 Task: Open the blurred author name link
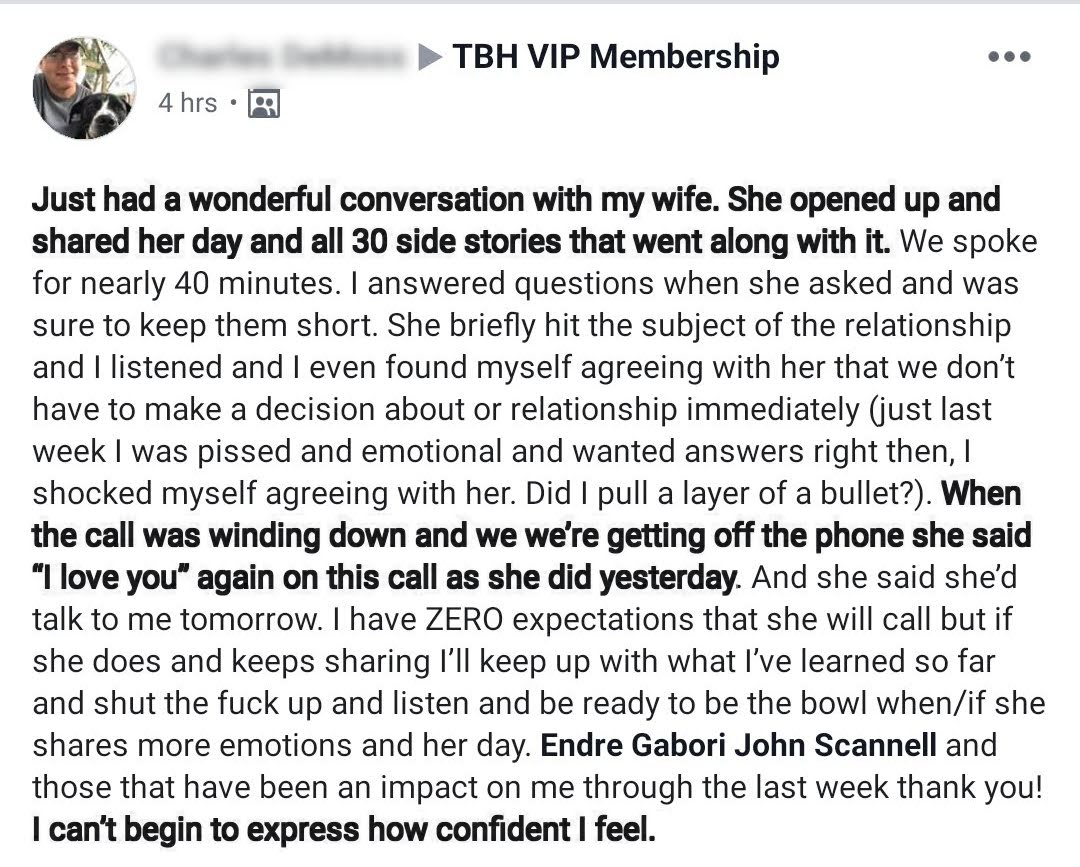point(285,57)
